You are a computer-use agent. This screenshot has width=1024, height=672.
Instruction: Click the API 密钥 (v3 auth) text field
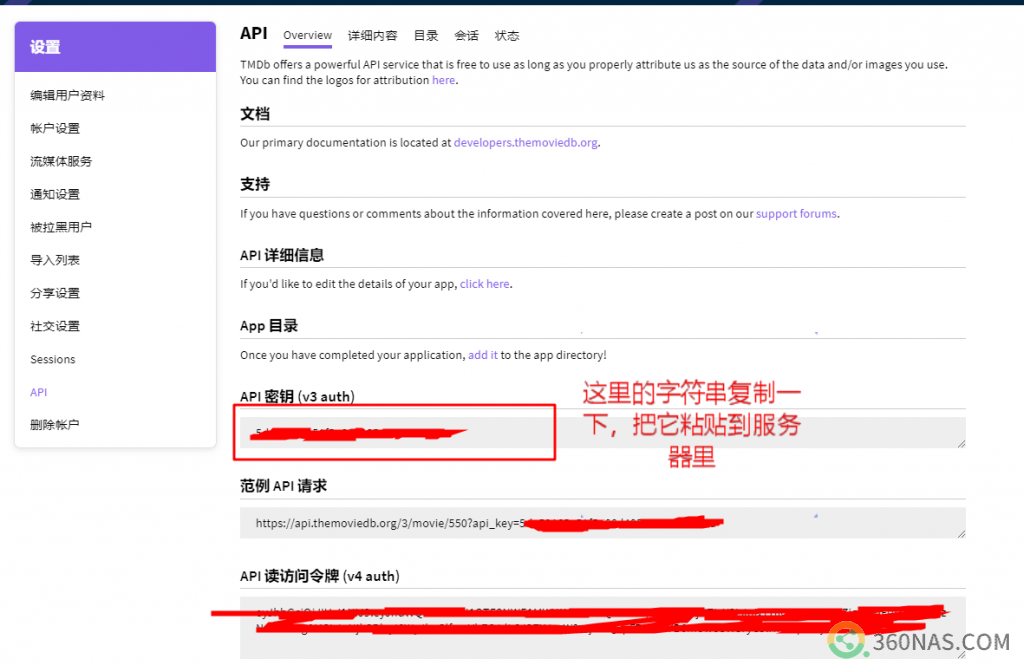point(602,432)
